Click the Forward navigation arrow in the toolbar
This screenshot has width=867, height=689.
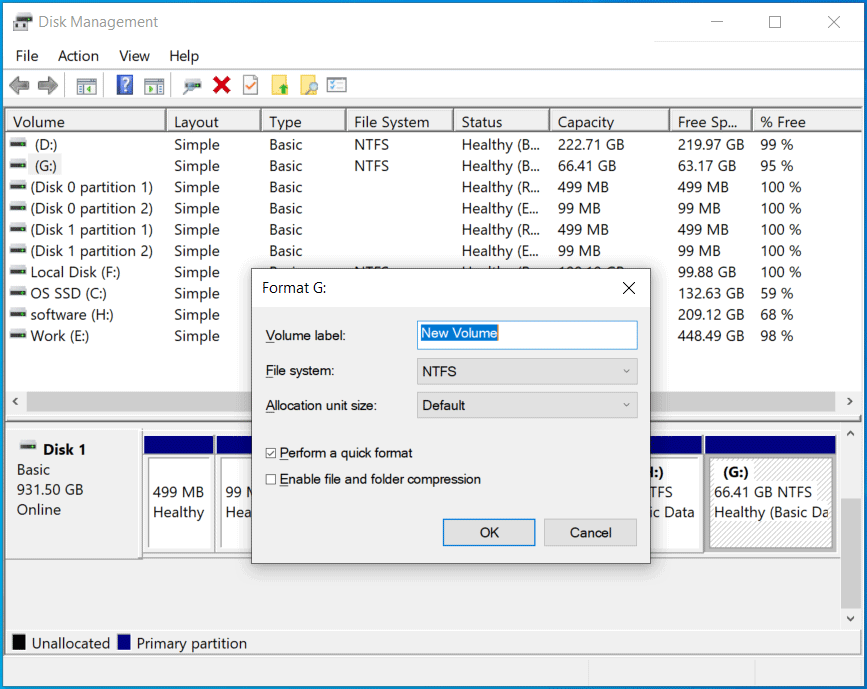pyautogui.click(x=47, y=85)
